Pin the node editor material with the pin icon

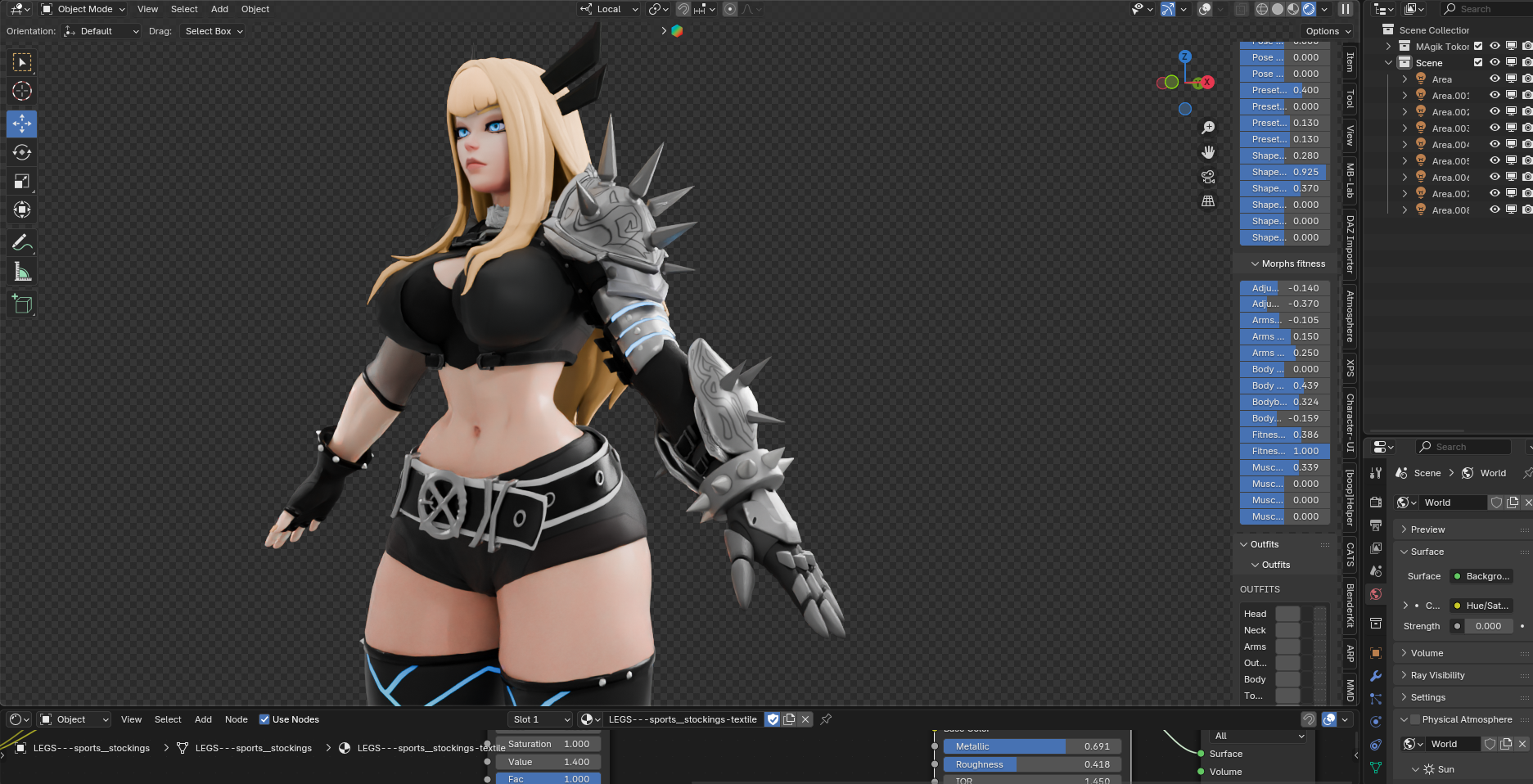click(x=826, y=719)
